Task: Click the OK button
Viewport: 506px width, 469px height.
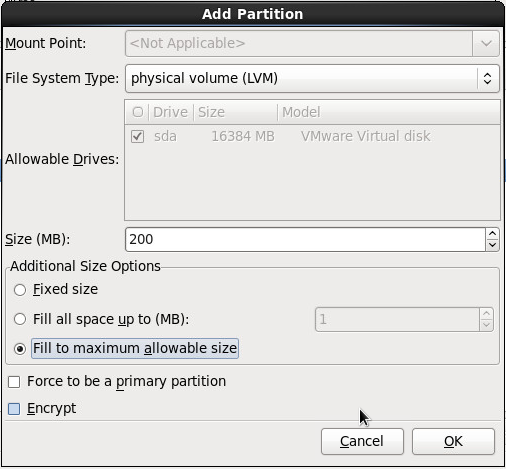Action: (x=453, y=441)
